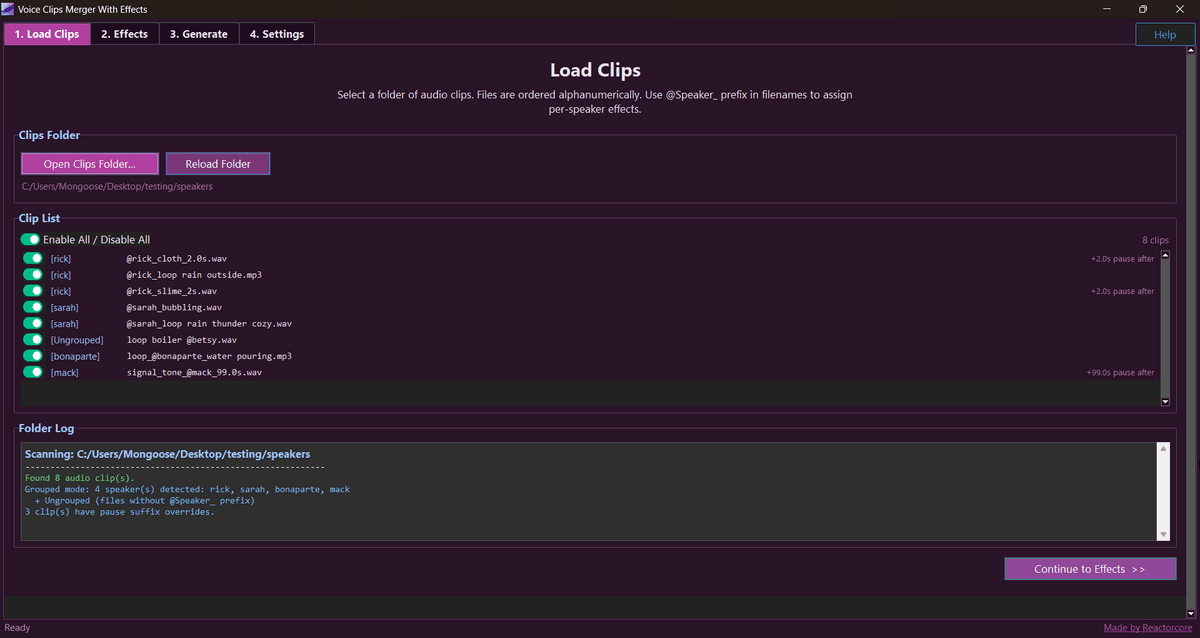Image resolution: width=1200 pixels, height=638 pixels.
Task: Click the [bonaparte] speaker label
Action: pyautogui.click(x=74, y=356)
